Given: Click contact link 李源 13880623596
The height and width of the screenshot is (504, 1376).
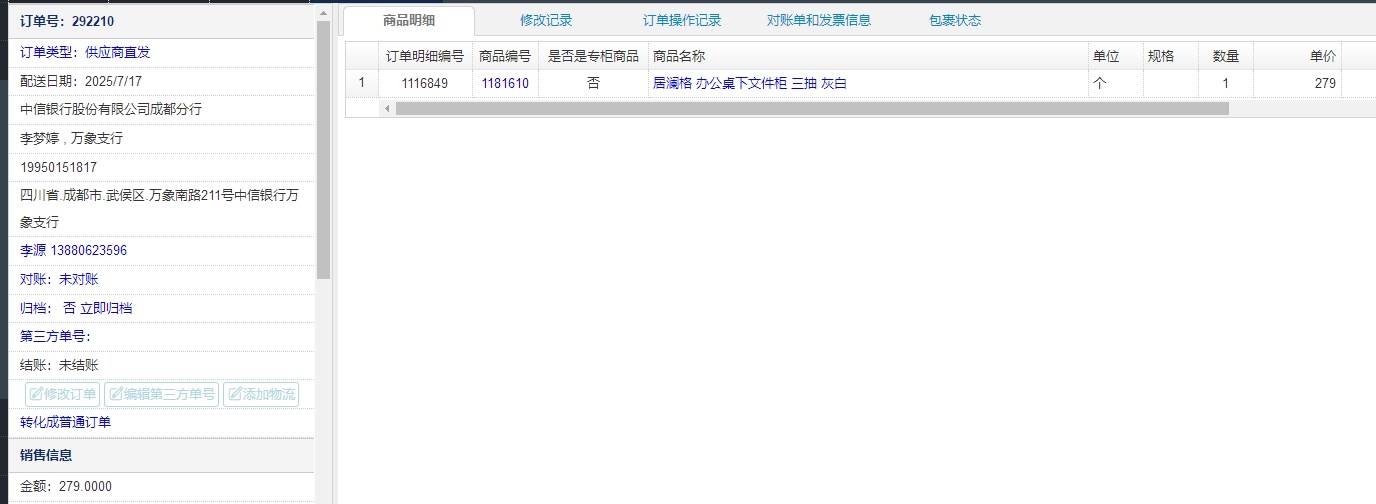Looking at the screenshot, I should coord(73,250).
